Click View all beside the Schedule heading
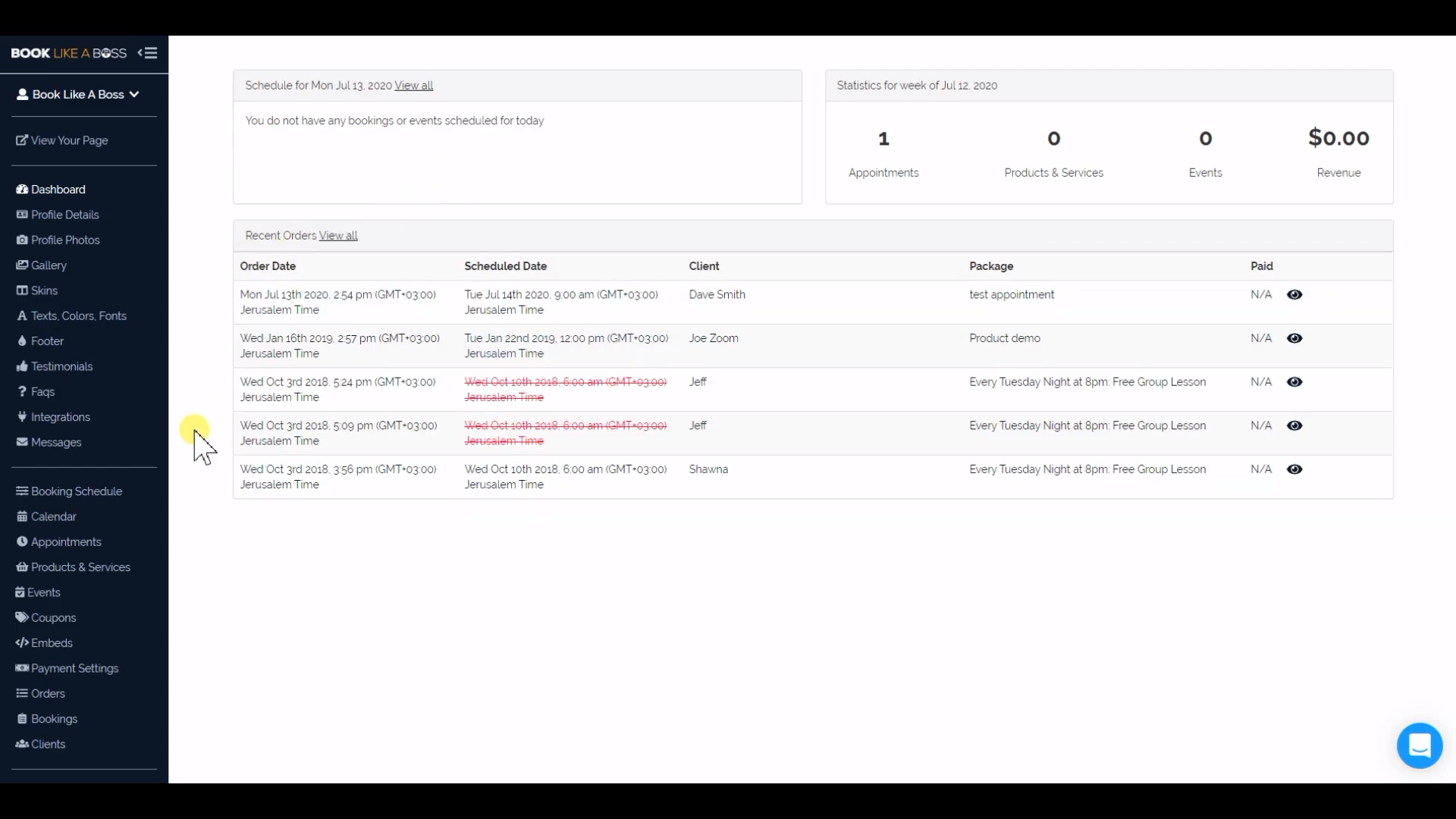 [x=413, y=86]
